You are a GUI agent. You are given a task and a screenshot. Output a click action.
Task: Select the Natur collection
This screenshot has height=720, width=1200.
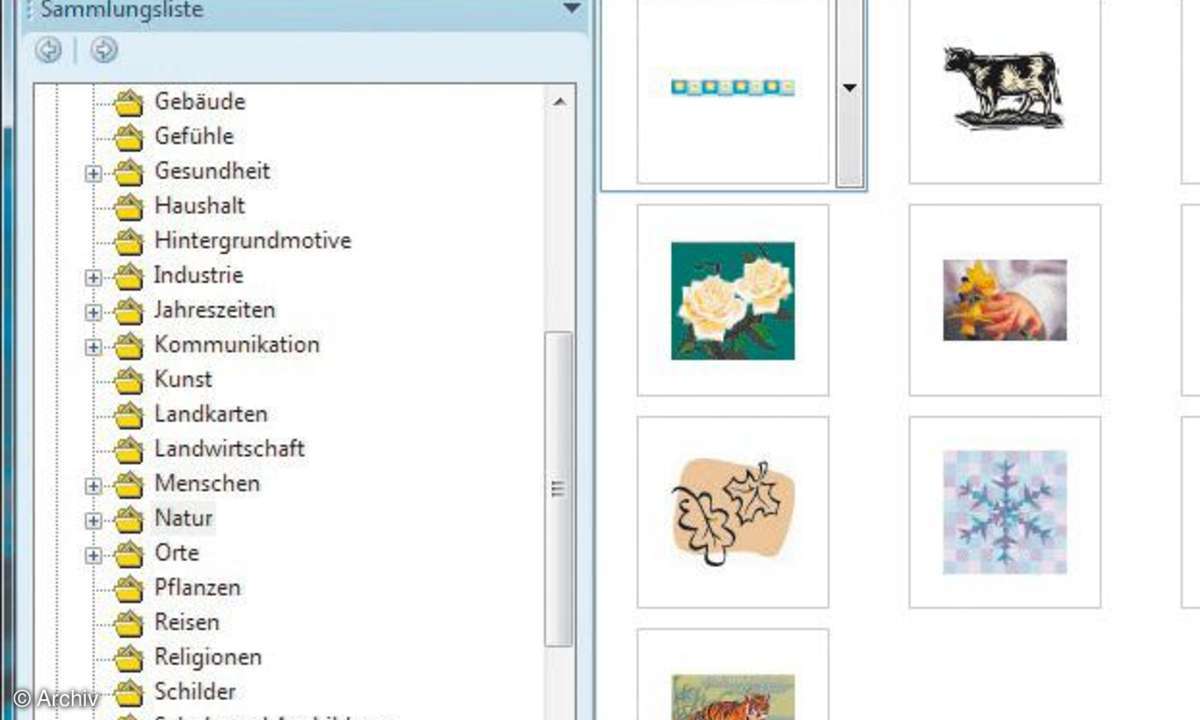coord(183,519)
